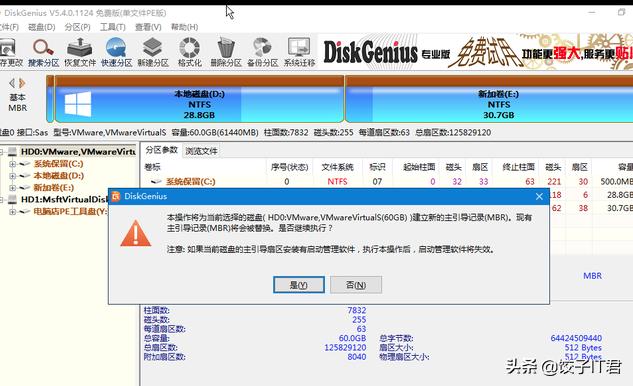Restore the main window size
The width and height of the screenshot is (633, 386).
click(622, 13)
